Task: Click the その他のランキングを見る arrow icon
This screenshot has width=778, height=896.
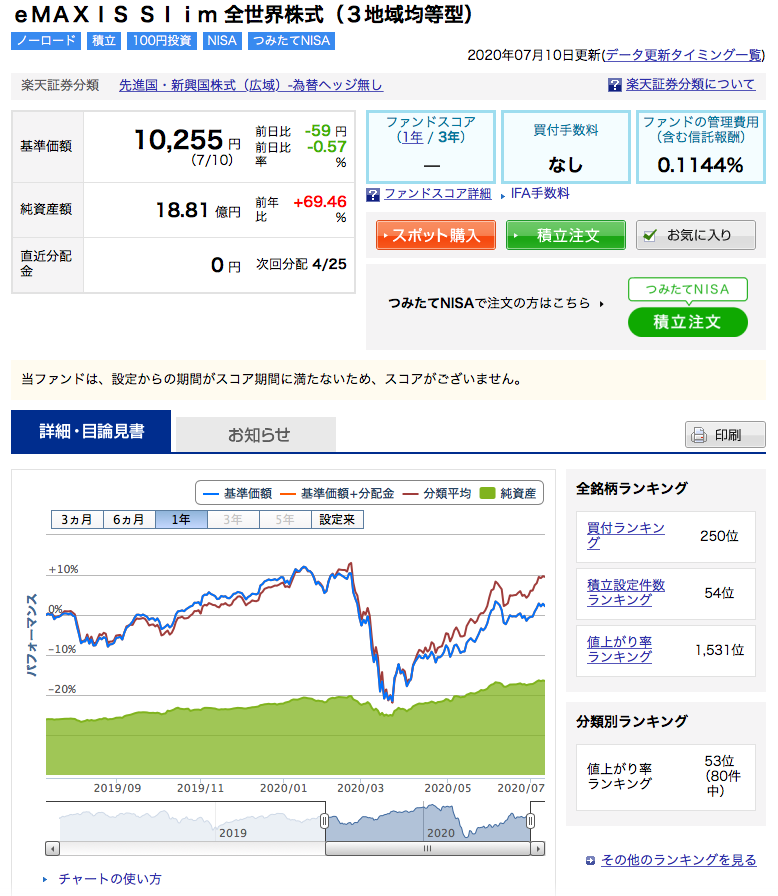Action: point(591,861)
